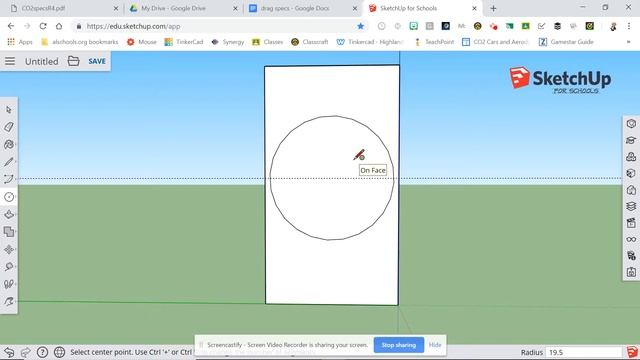Switch to the drag specs Google Docs tab
The height and width of the screenshot is (360, 640).
[303, 8]
